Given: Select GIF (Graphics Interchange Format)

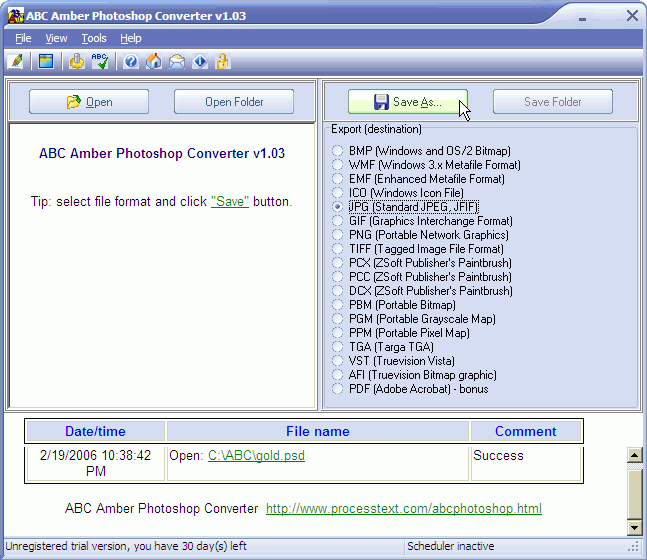Looking at the screenshot, I should (x=423, y=221).
